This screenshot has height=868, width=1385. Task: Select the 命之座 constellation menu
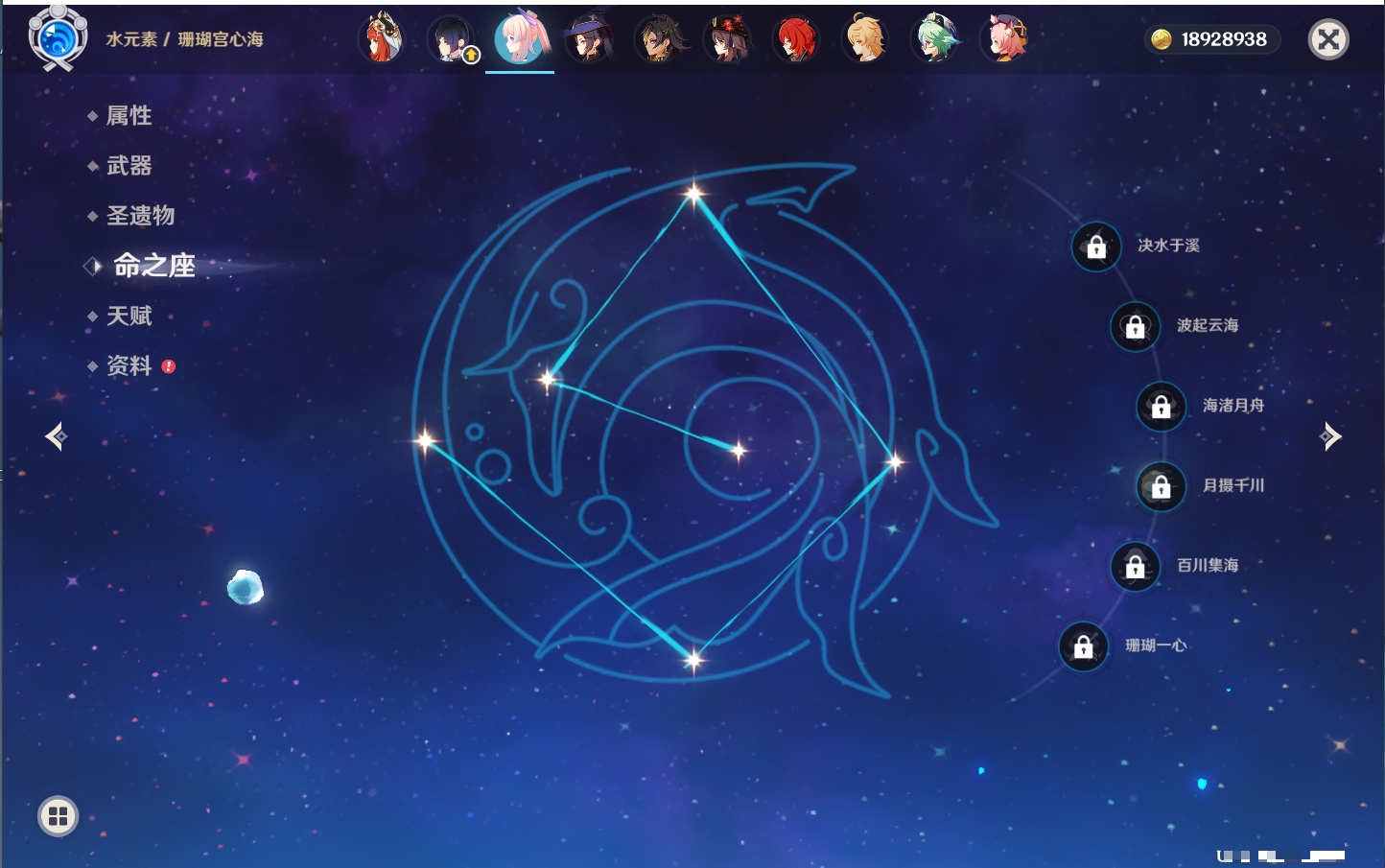click(x=153, y=266)
